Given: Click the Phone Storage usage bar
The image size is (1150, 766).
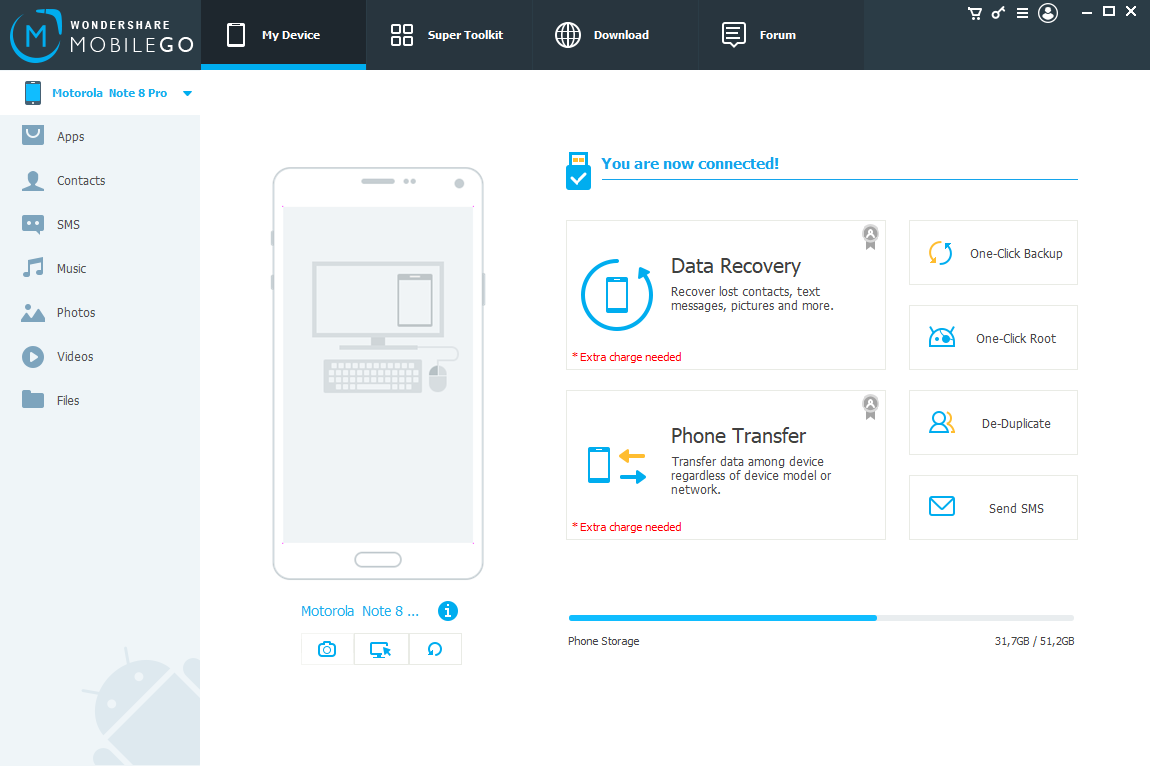Looking at the screenshot, I should (821, 618).
